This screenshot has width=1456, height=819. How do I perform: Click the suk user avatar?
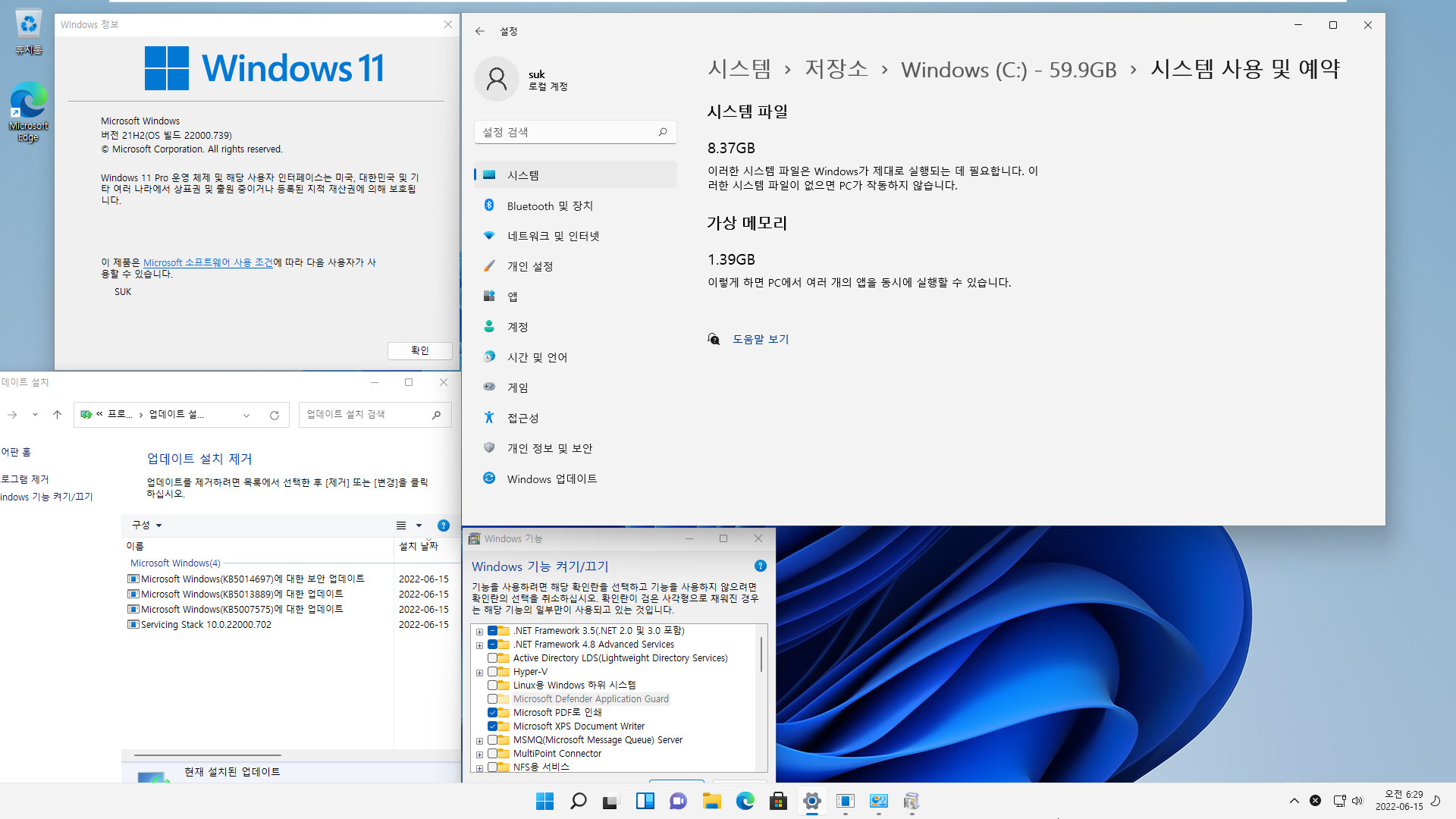[x=497, y=80]
